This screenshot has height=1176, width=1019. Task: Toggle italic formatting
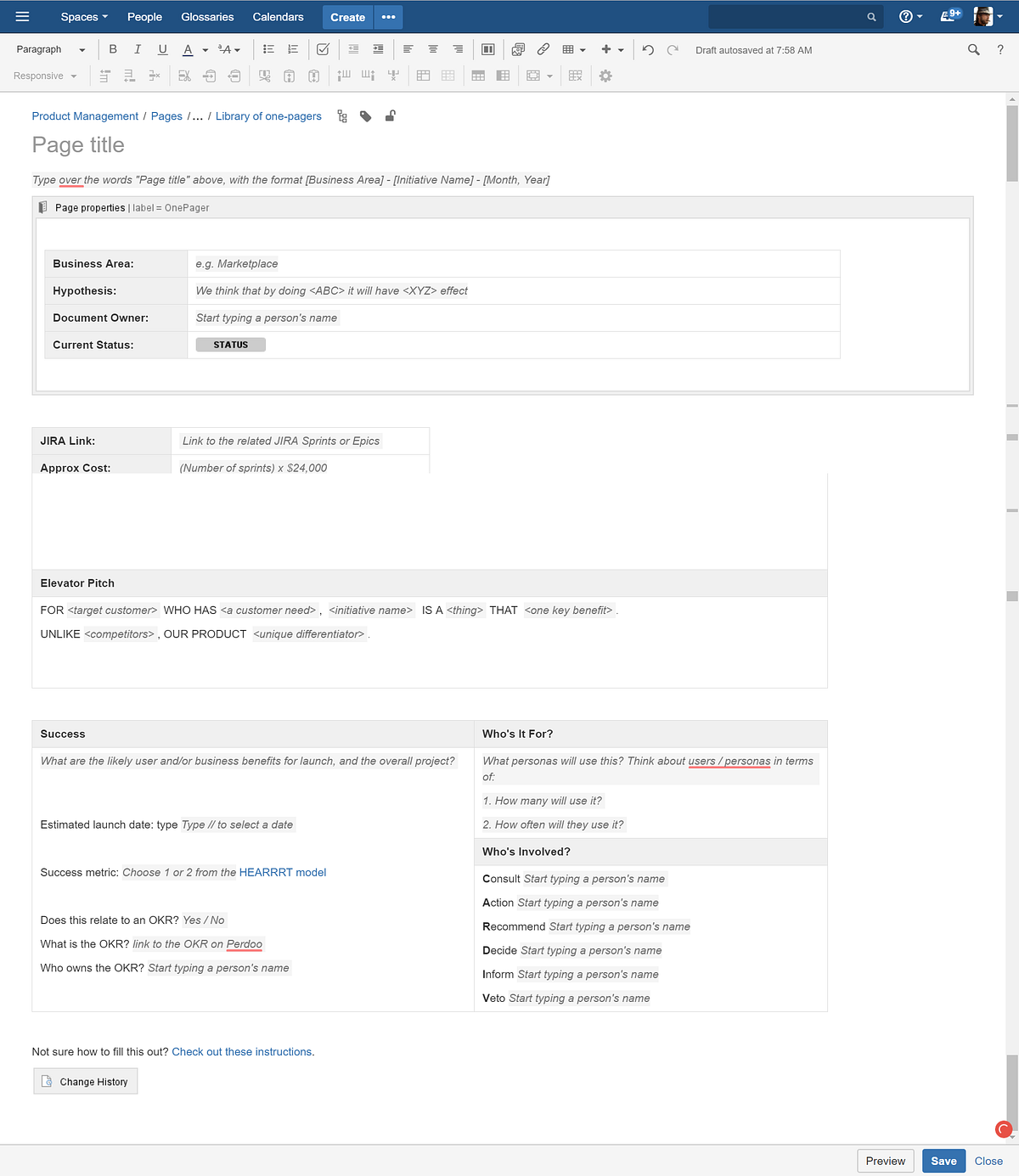point(137,49)
